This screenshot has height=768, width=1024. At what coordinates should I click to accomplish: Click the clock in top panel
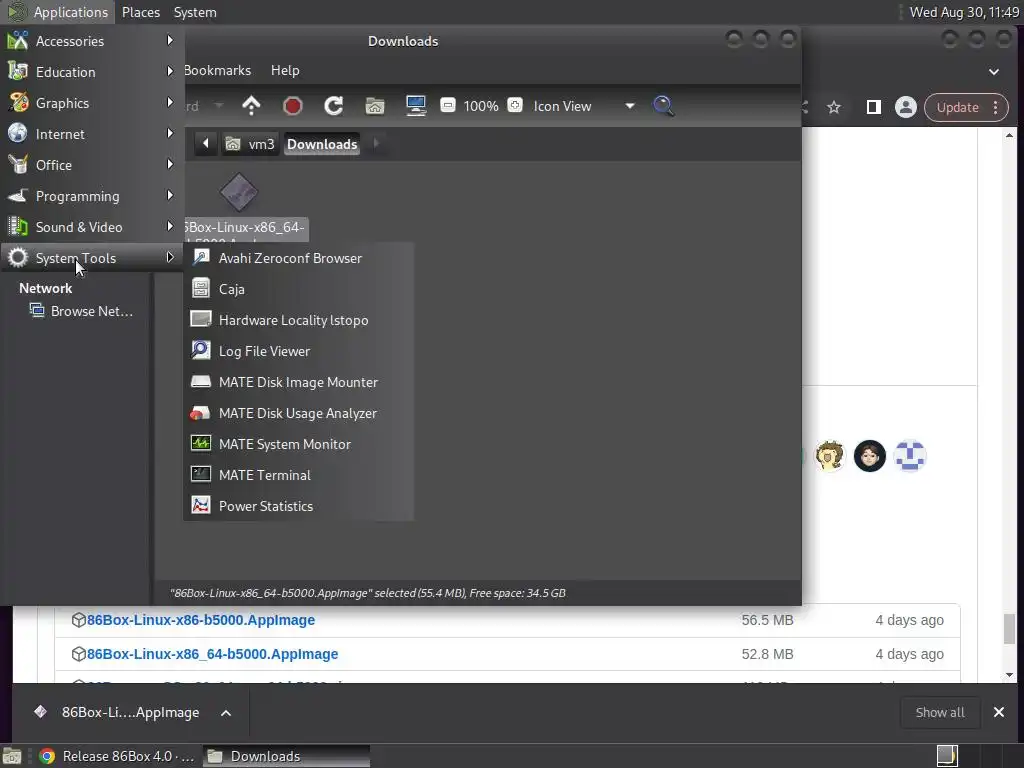point(964,12)
